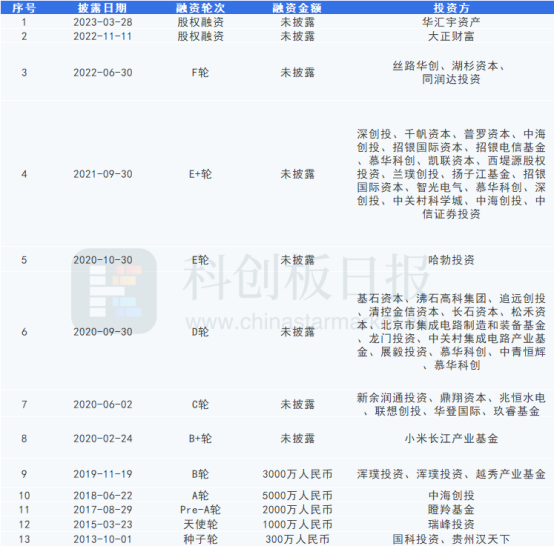Click 未披露 amount in F轮 row
The image size is (554, 547).
[x=297, y=73]
